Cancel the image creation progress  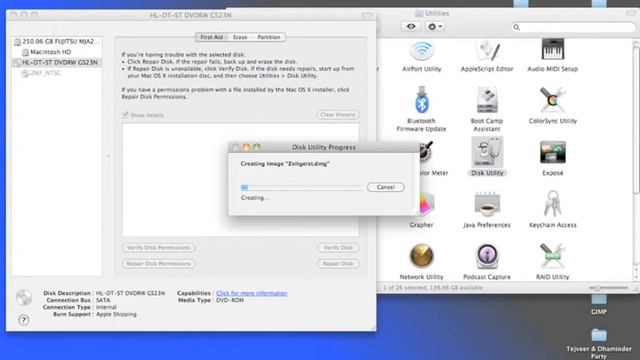386,187
